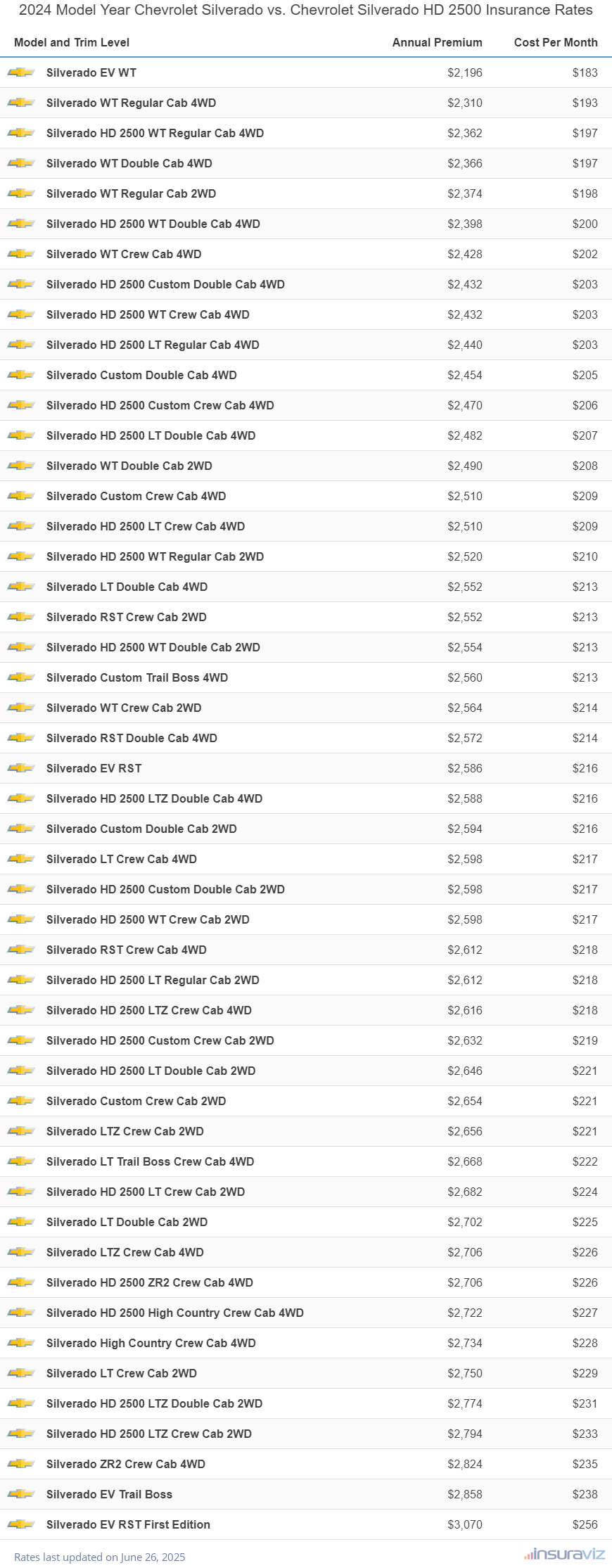Click the Cost Per Month column header
This screenshot has height=1568, width=612.
(x=556, y=42)
